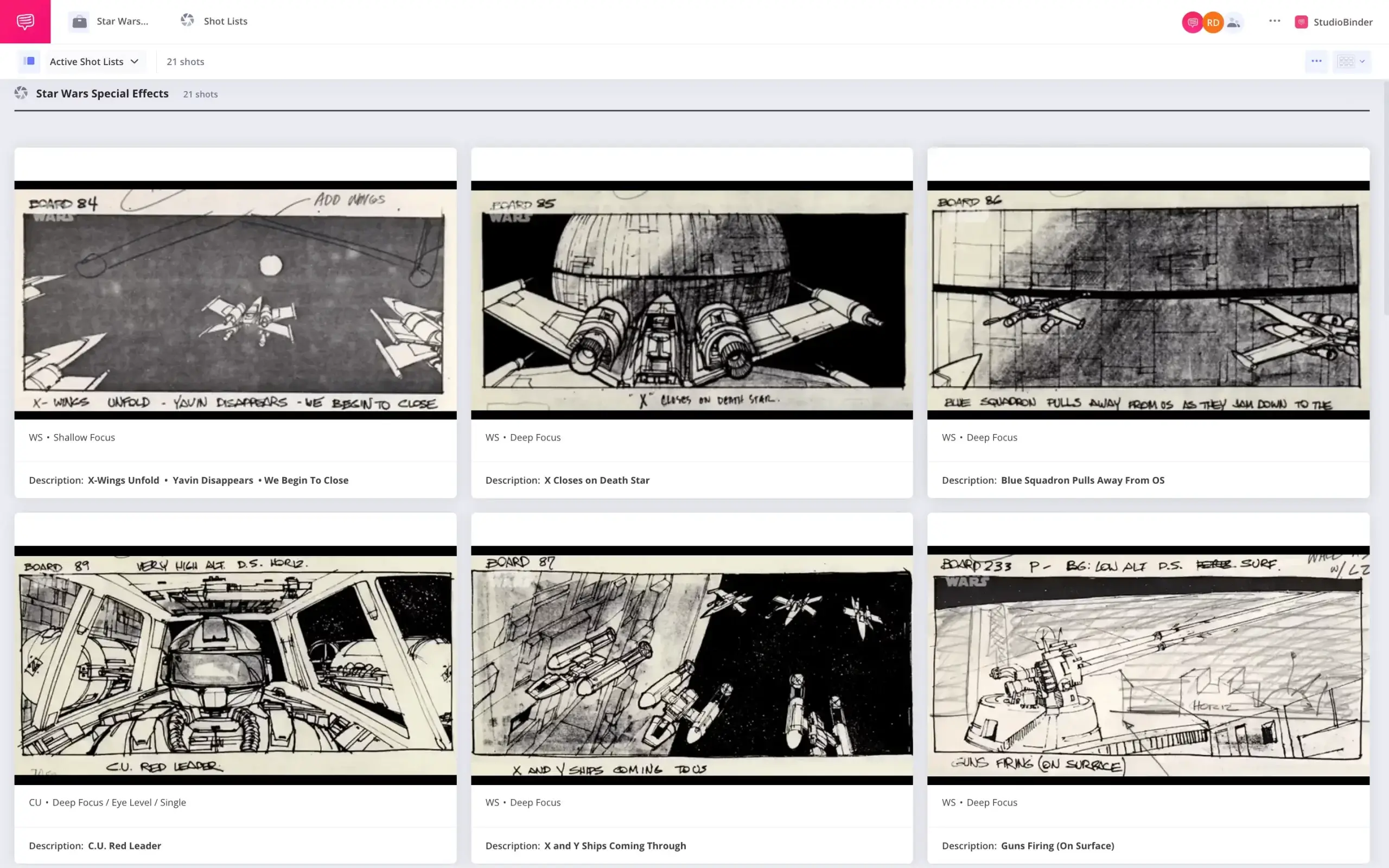This screenshot has width=1389, height=868.
Task: Click the Shot Lists aperture icon
Action: click(x=187, y=21)
